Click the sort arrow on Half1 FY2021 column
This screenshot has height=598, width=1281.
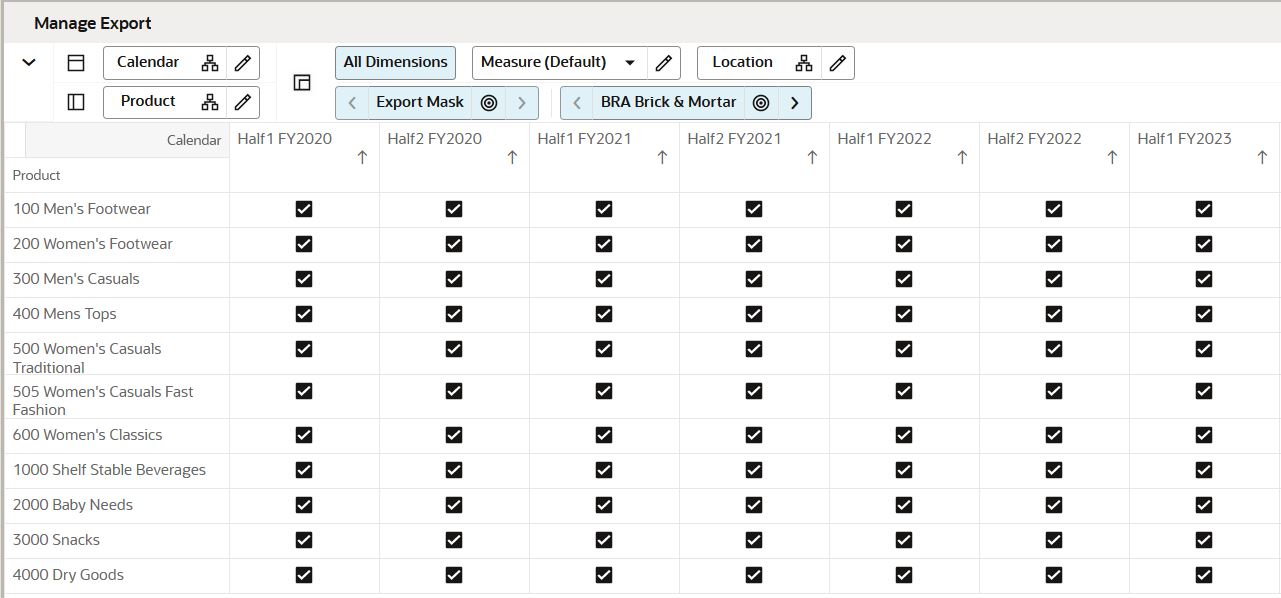pyautogui.click(x=661, y=156)
